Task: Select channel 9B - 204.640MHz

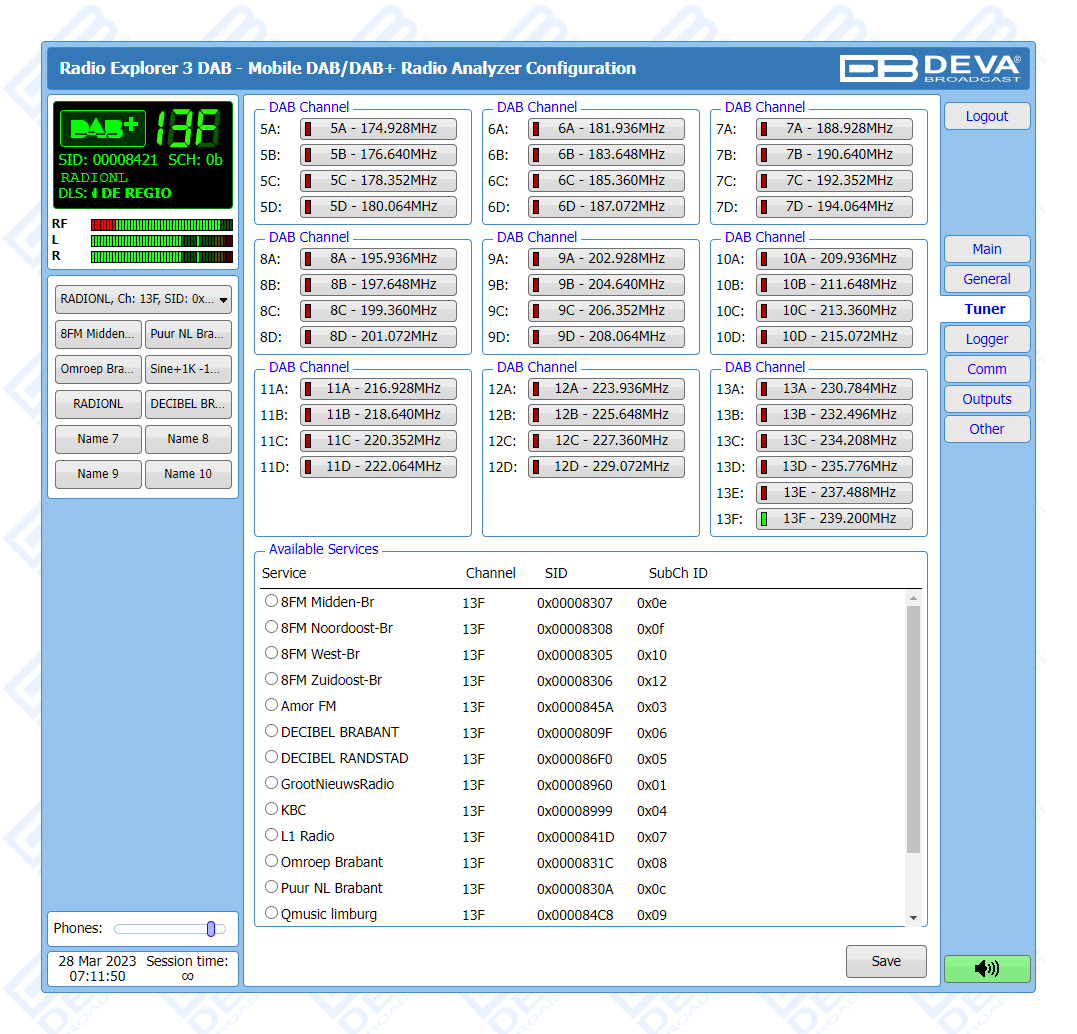Action: [606, 285]
